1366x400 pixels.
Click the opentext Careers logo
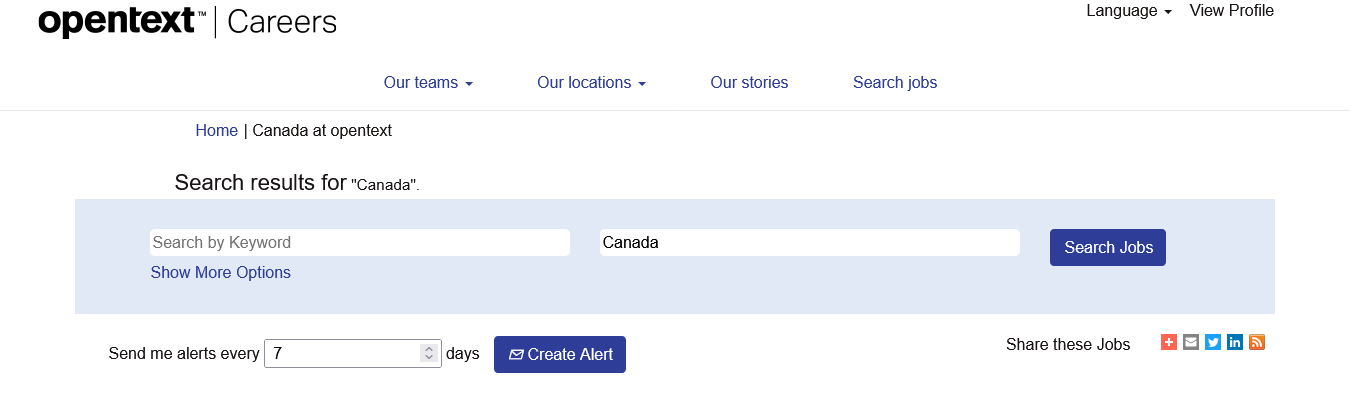187,21
